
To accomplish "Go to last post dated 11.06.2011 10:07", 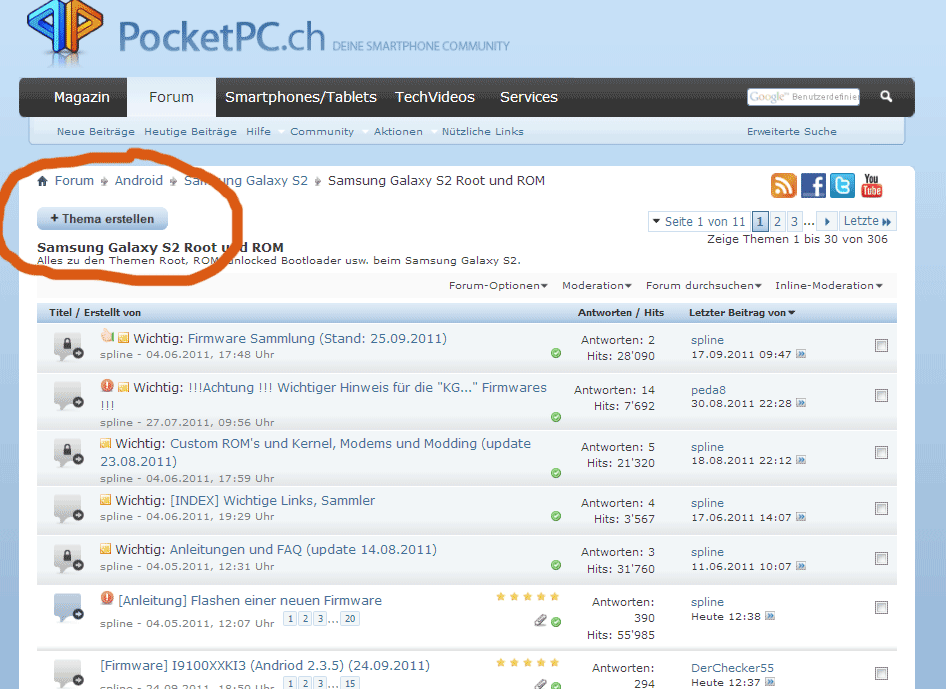I will pyautogui.click(x=801, y=566).
